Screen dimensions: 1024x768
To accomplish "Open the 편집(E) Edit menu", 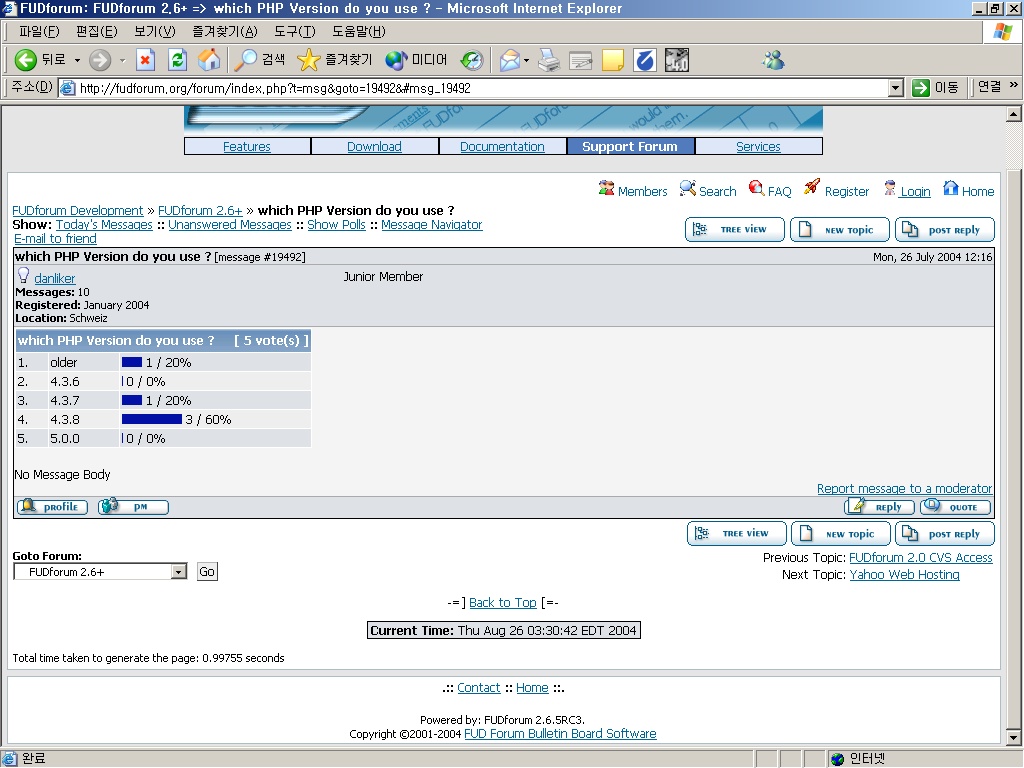I will [97, 31].
